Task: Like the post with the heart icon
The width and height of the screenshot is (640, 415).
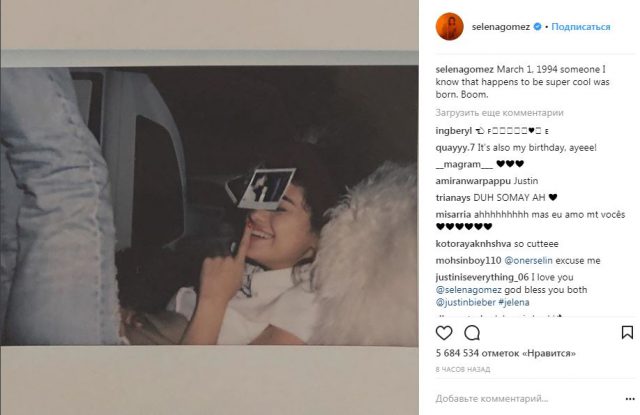Action: pos(444,333)
